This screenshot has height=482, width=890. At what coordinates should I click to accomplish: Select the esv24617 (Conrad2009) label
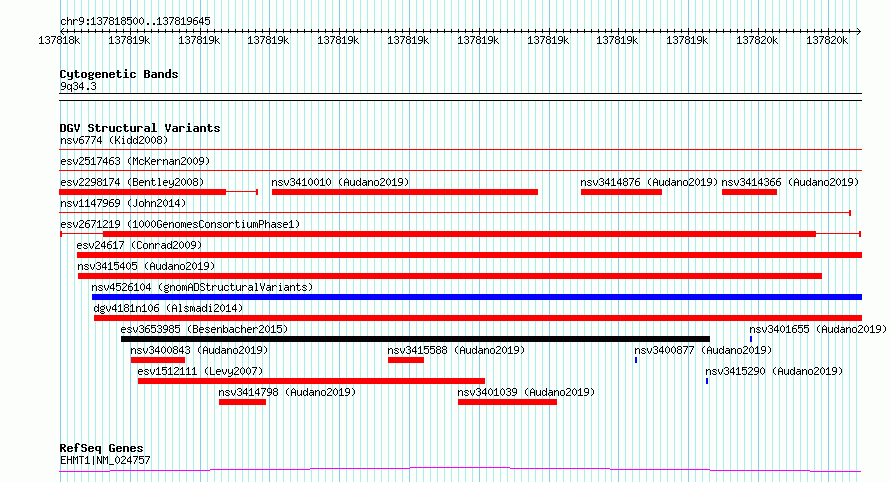tap(139, 245)
